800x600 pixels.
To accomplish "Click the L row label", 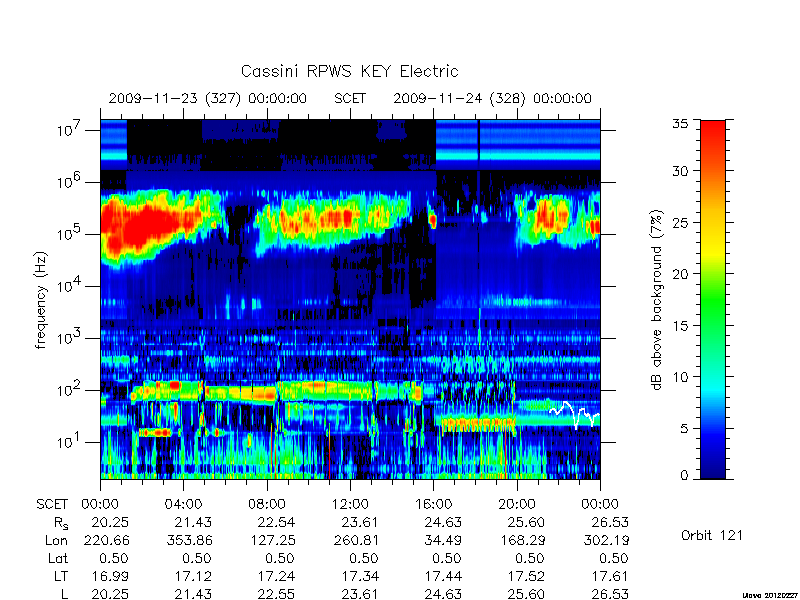I will pyautogui.click(x=64, y=594).
